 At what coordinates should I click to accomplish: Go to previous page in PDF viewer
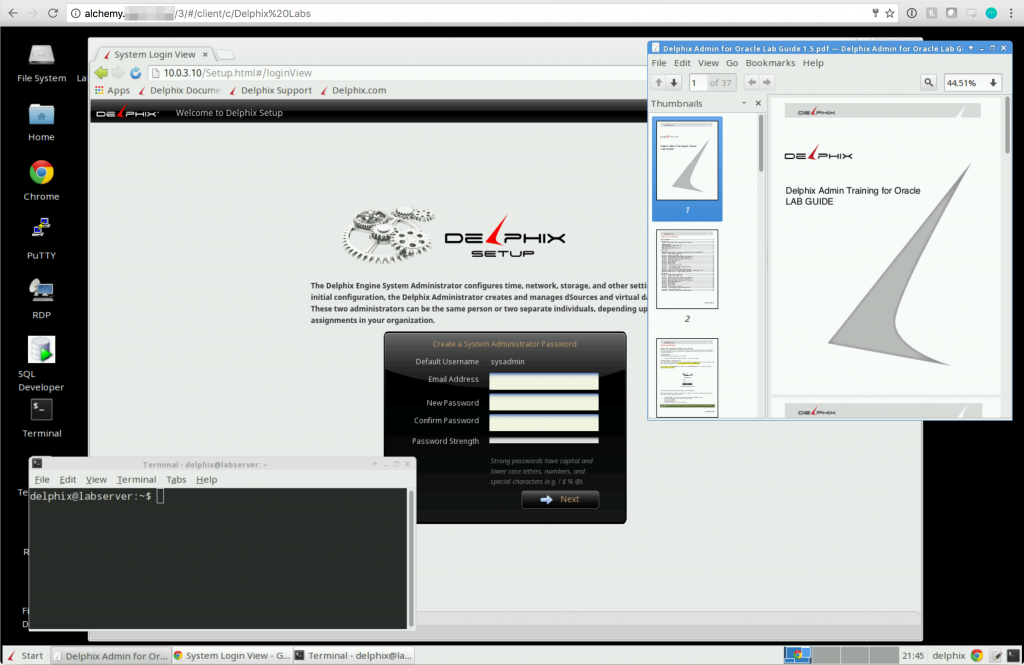coord(658,82)
